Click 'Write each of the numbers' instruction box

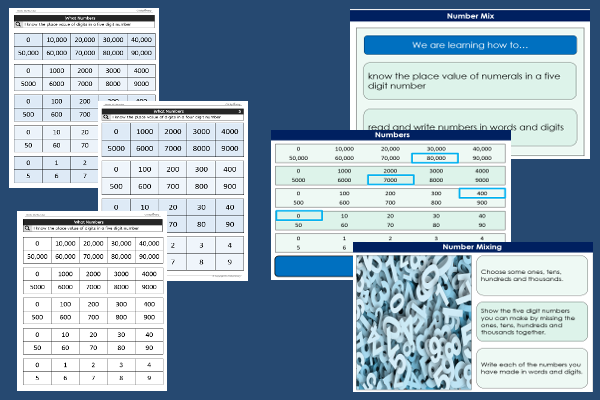coord(532,368)
